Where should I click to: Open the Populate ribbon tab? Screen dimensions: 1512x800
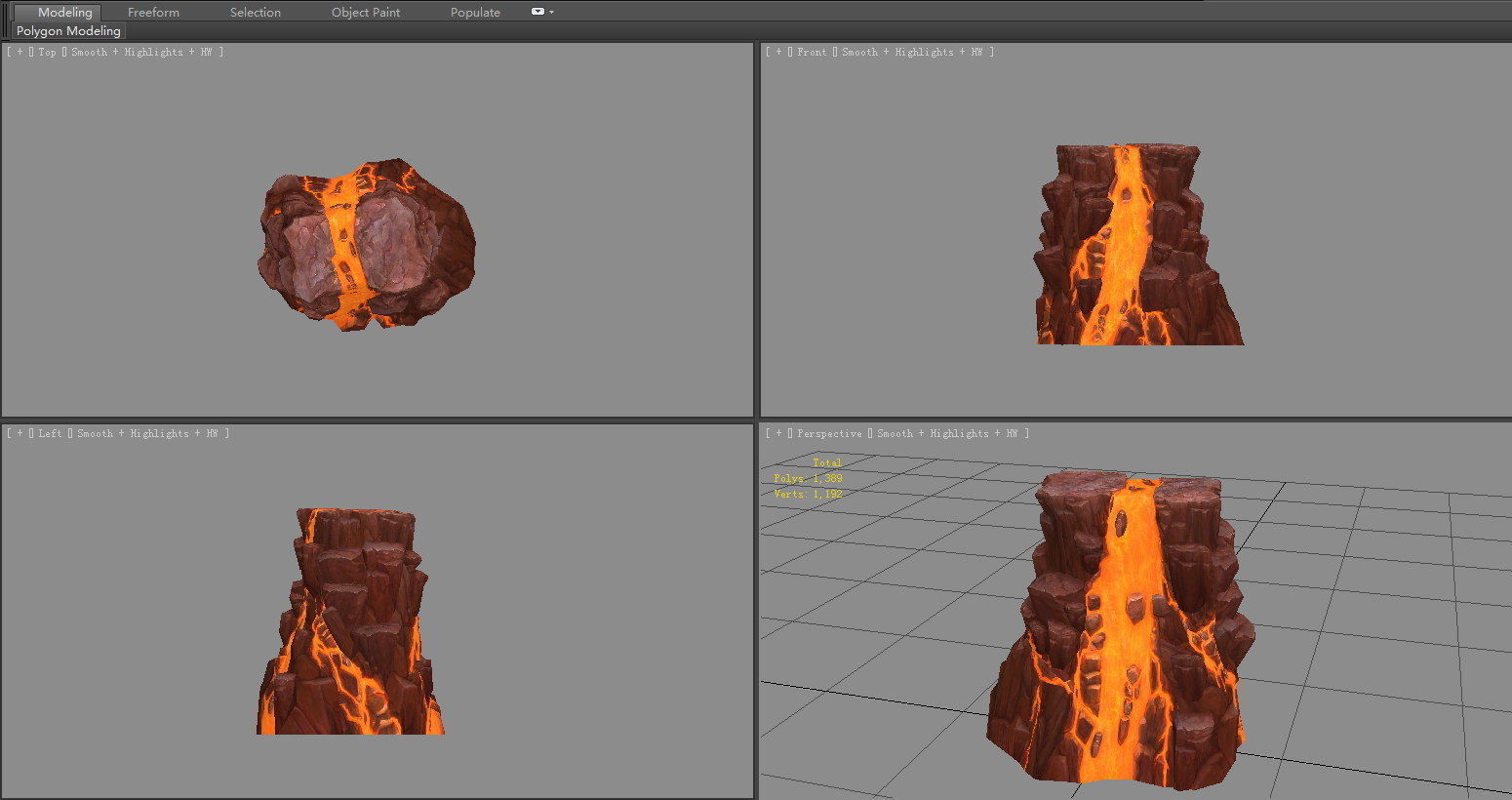tap(475, 12)
